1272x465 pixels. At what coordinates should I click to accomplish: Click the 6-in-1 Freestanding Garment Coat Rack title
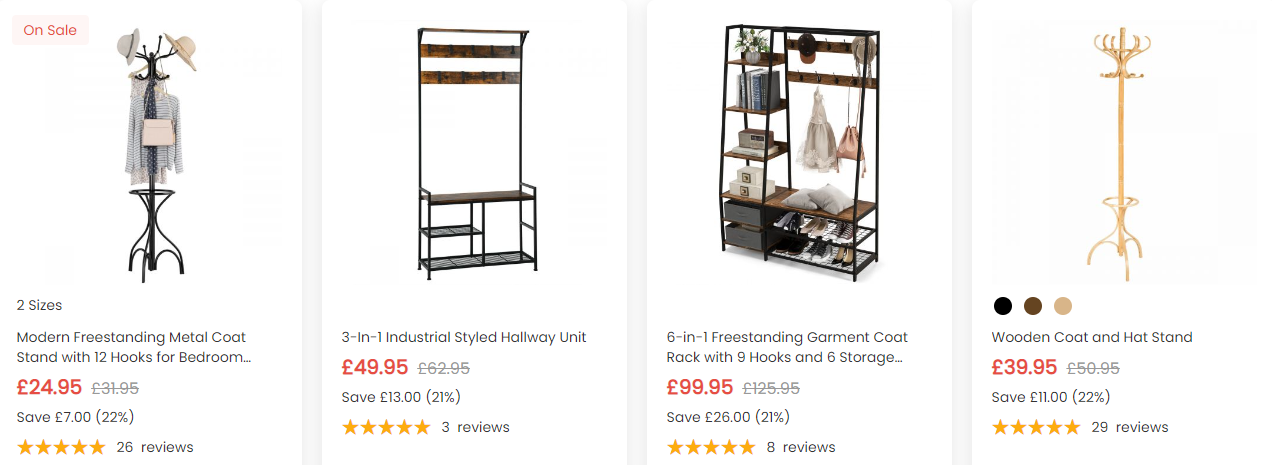pyautogui.click(x=787, y=347)
